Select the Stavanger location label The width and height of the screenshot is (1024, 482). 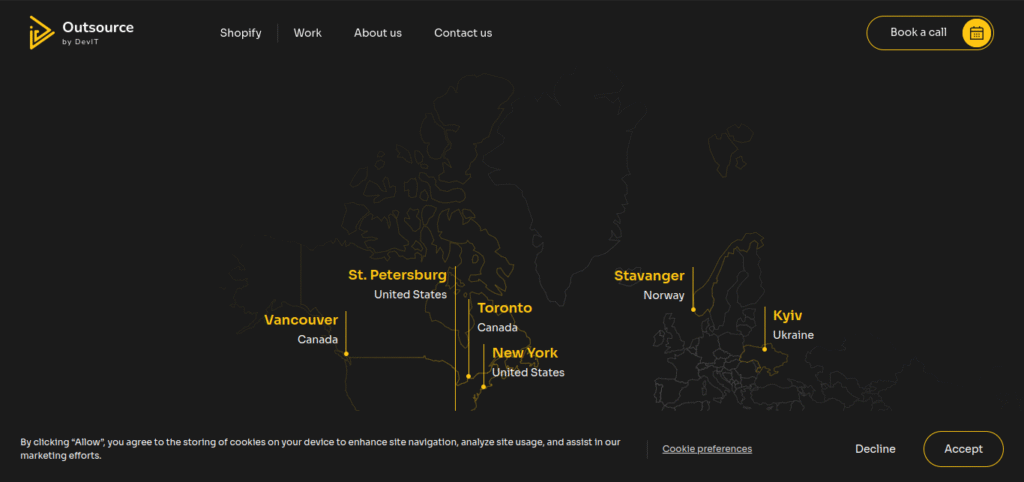pos(649,276)
